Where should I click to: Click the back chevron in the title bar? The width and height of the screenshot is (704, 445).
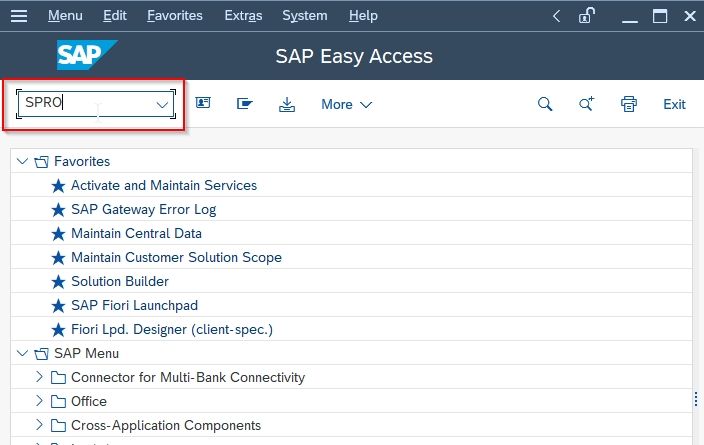pos(556,17)
